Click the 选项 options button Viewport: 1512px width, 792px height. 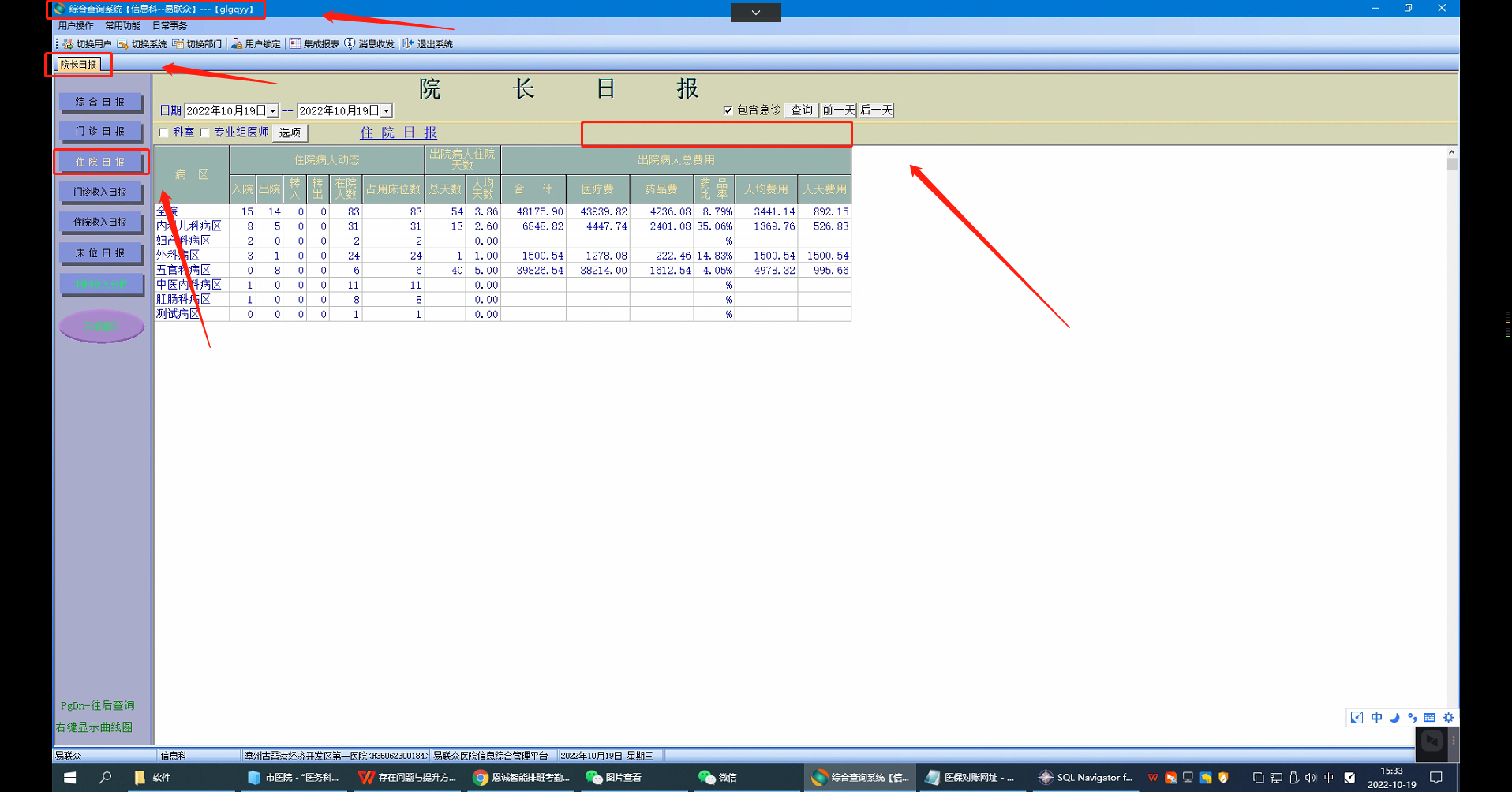pyautogui.click(x=290, y=133)
